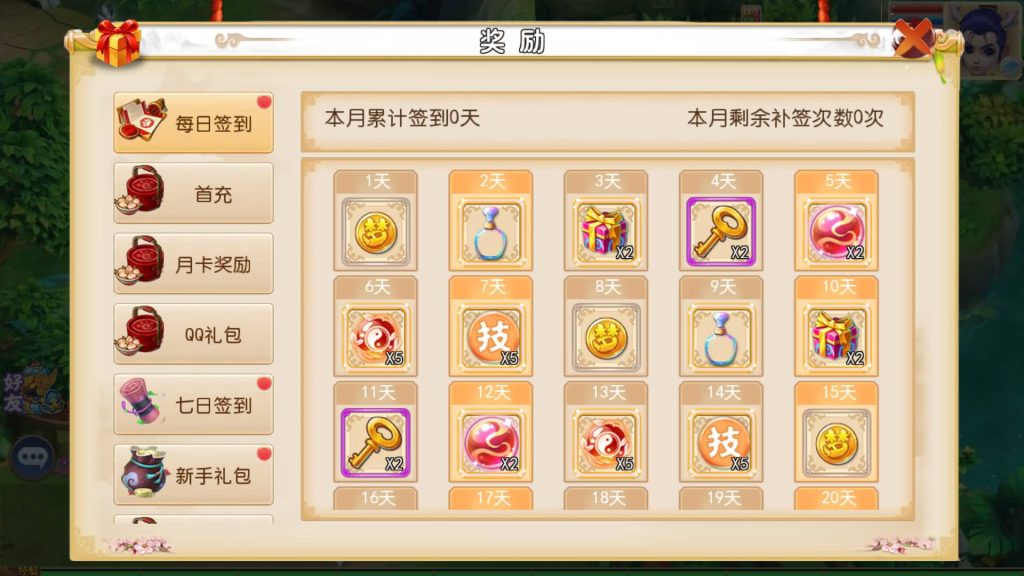Switch to the 首充 first recharge tab

point(193,193)
